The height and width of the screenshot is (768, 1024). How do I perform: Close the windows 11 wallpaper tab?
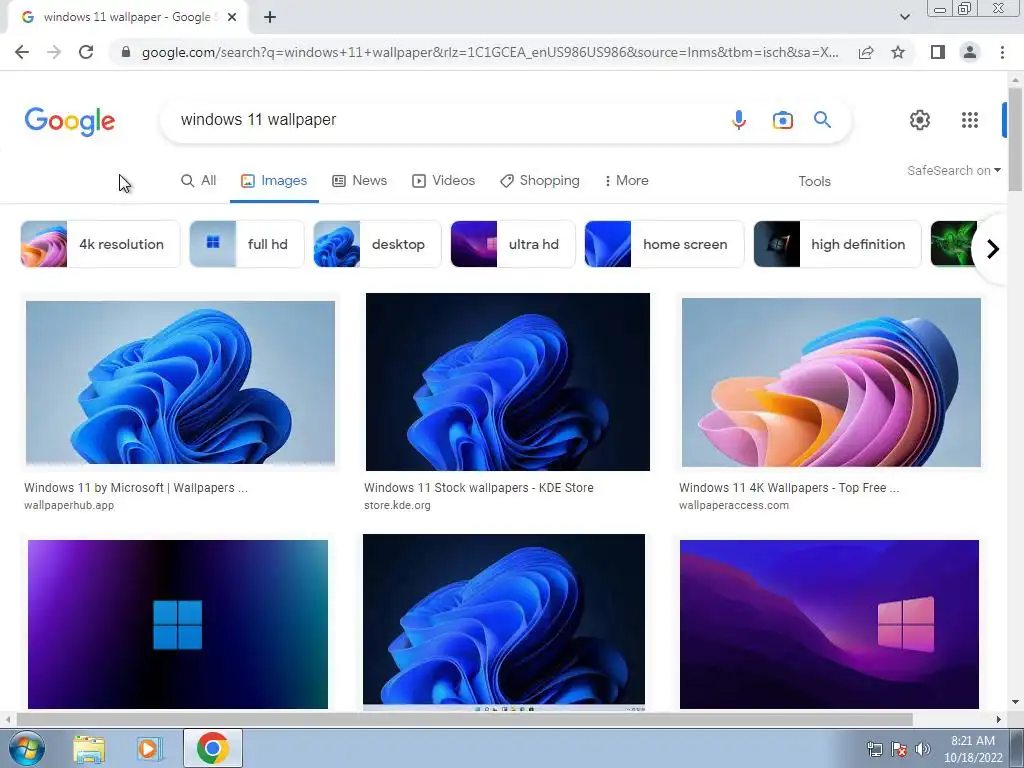click(232, 17)
